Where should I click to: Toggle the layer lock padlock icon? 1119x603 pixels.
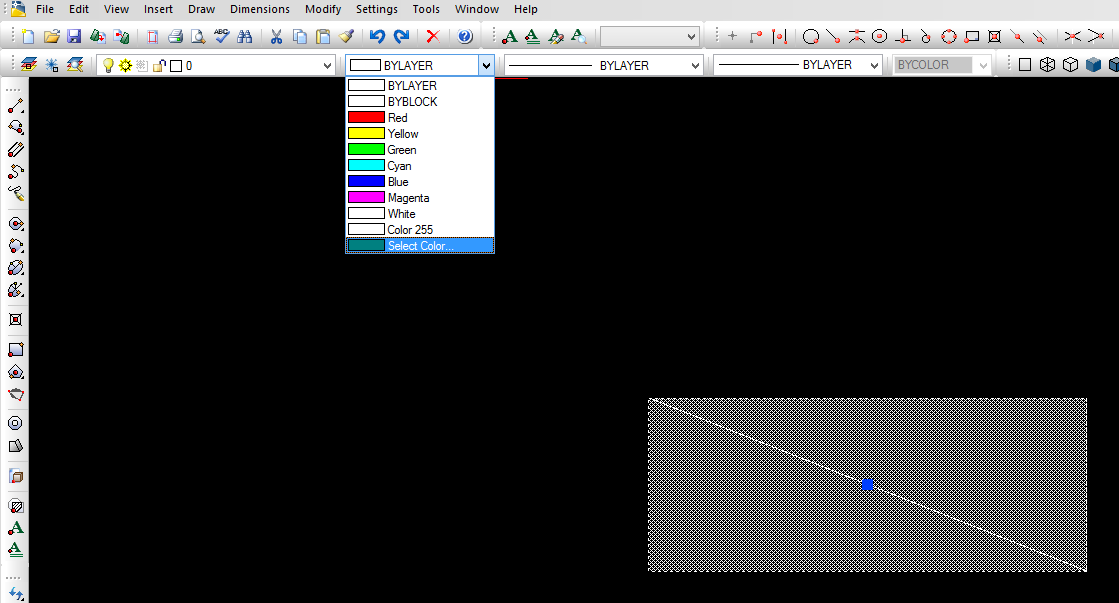click(159, 66)
